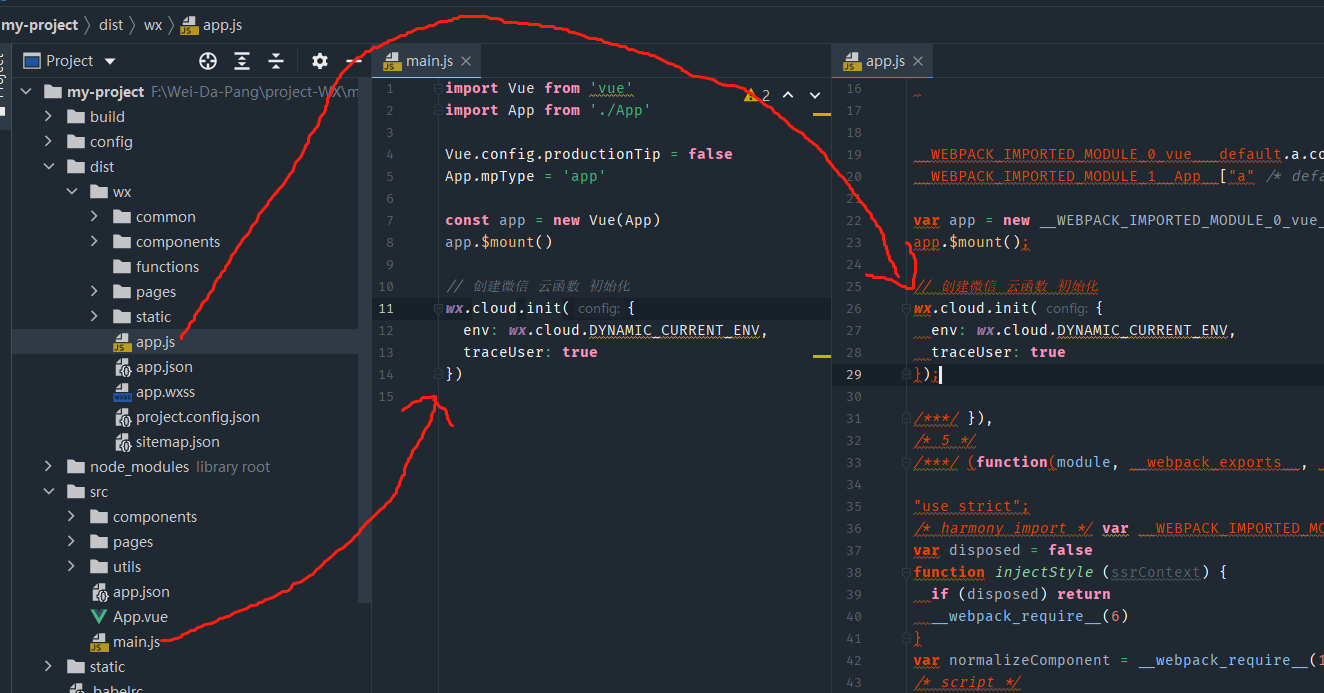Expand the common folder
The image size is (1324, 693).
click(95, 217)
